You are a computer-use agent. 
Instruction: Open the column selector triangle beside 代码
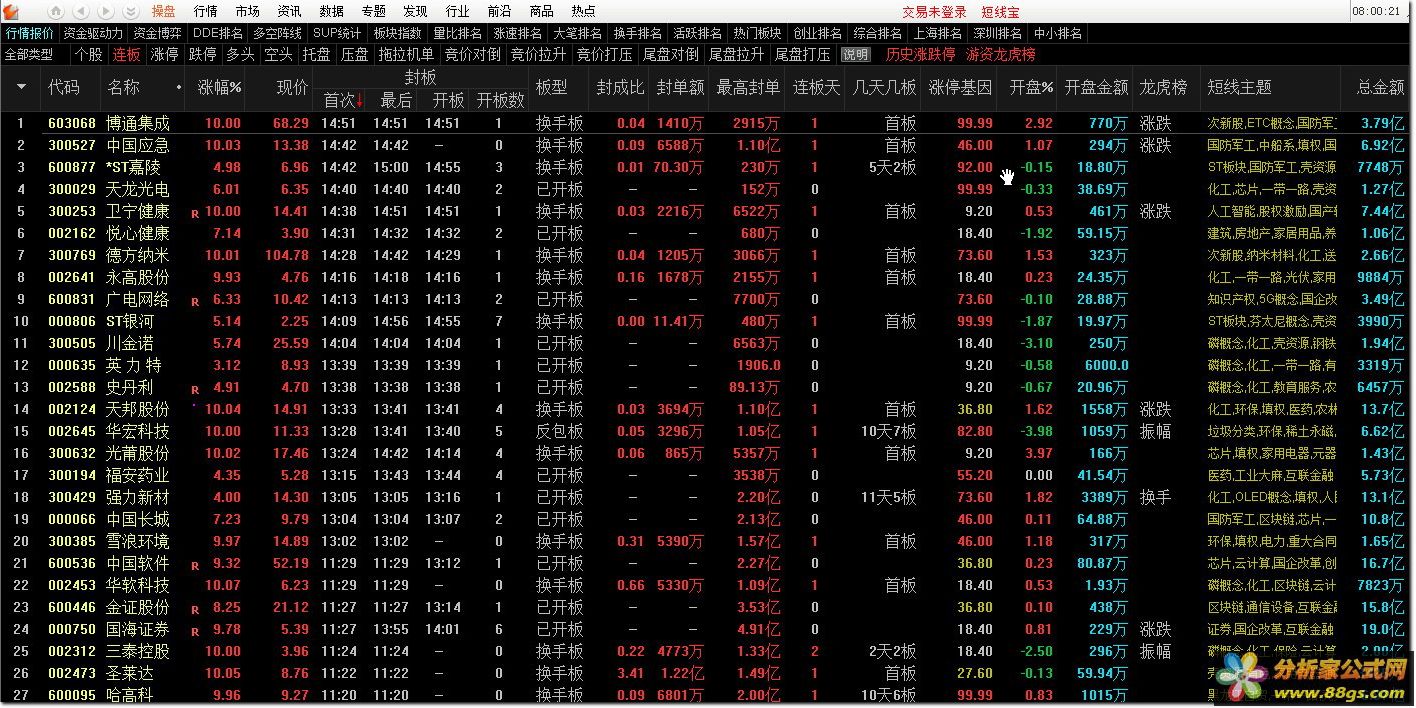pos(21,88)
